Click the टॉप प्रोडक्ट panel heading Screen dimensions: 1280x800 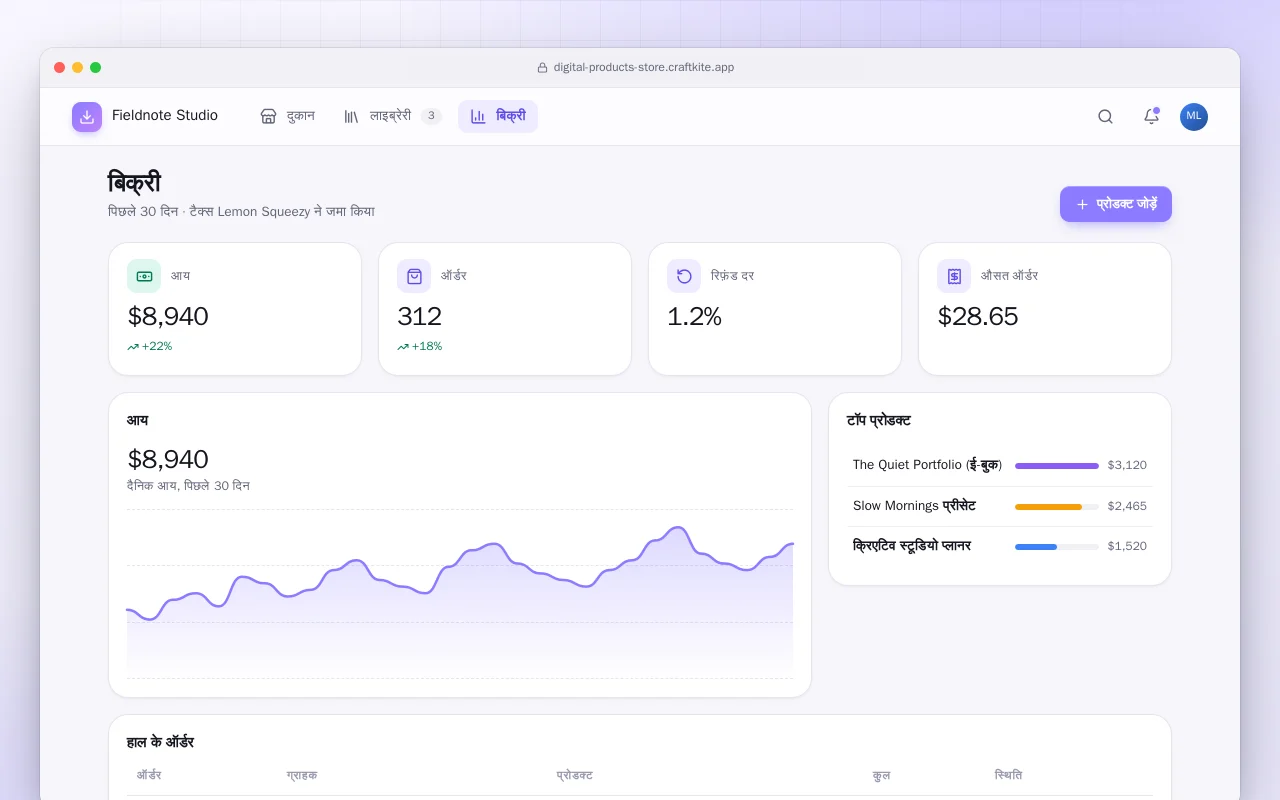879,421
